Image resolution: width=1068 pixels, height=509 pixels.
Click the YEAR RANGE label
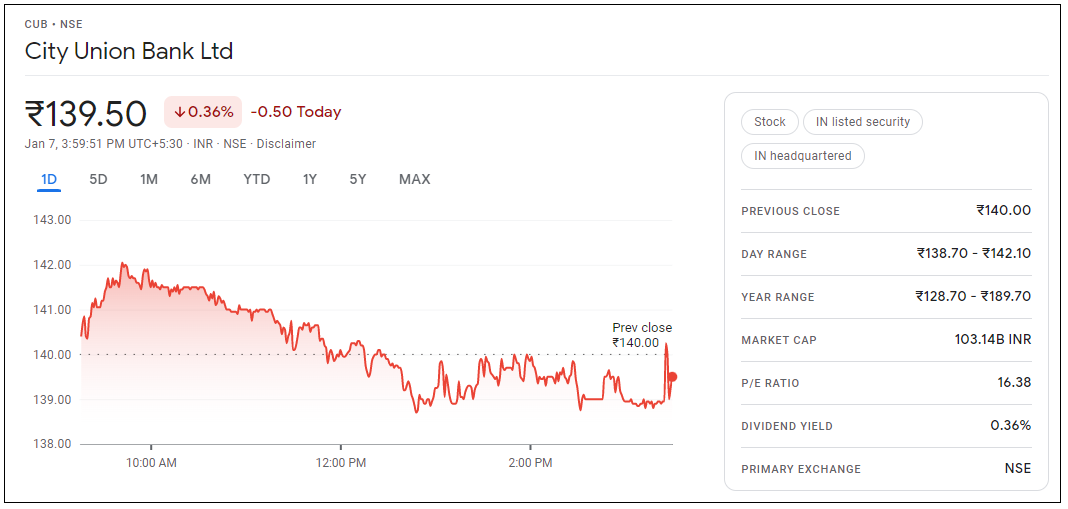point(777,297)
